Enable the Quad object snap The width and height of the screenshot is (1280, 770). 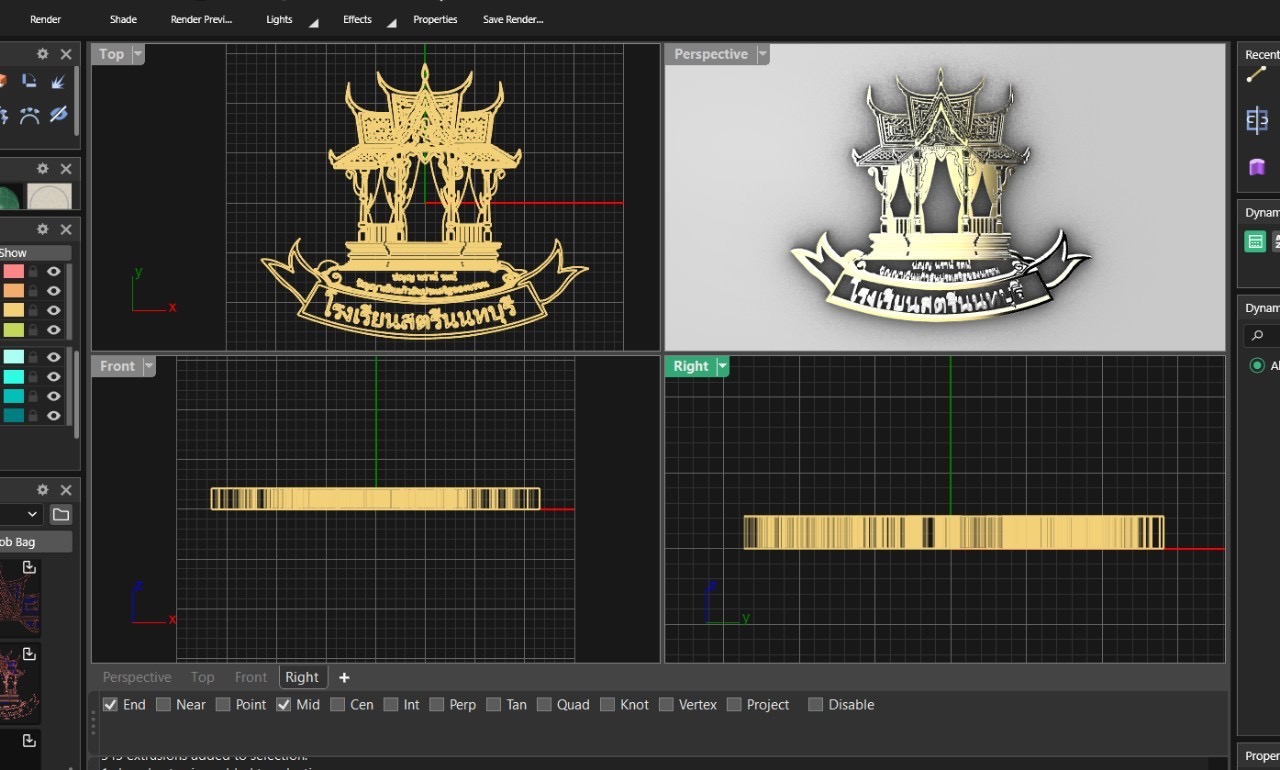pos(544,704)
